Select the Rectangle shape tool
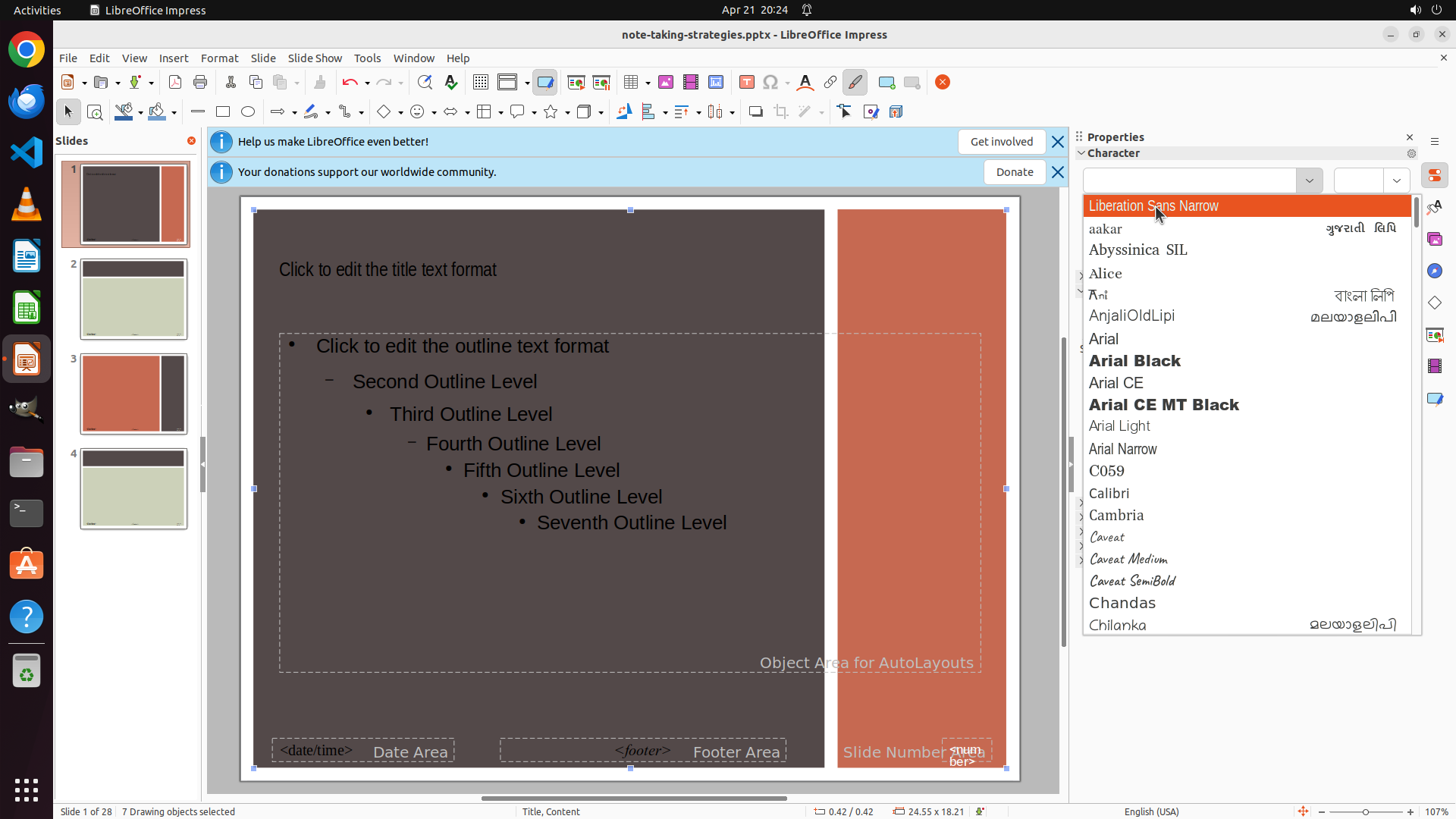The height and width of the screenshot is (819, 1456). tap(223, 112)
